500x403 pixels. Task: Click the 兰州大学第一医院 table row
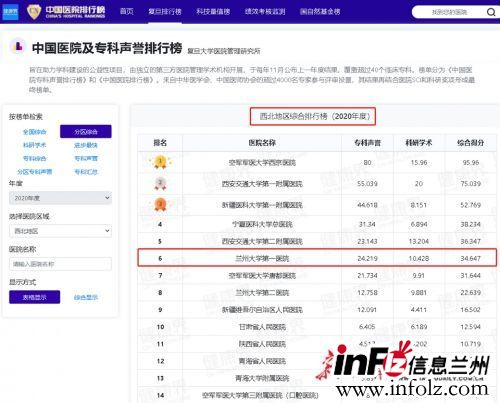317,258
